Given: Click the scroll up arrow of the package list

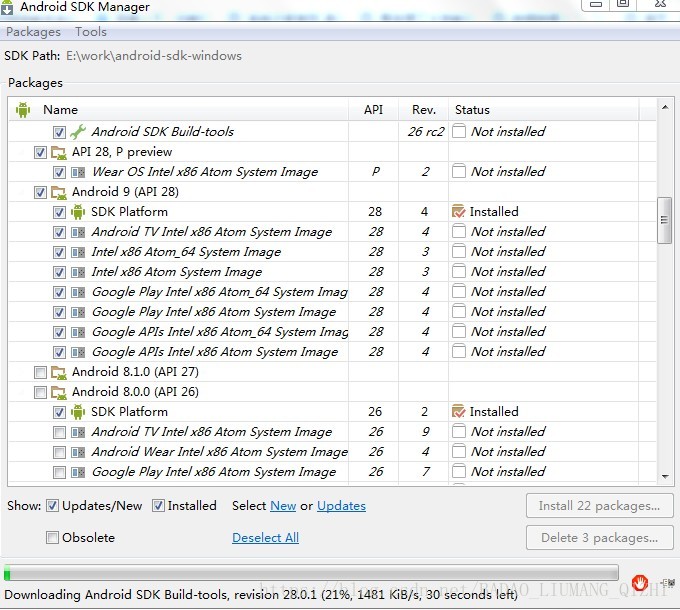Looking at the screenshot, I should [x=664, y=107].
